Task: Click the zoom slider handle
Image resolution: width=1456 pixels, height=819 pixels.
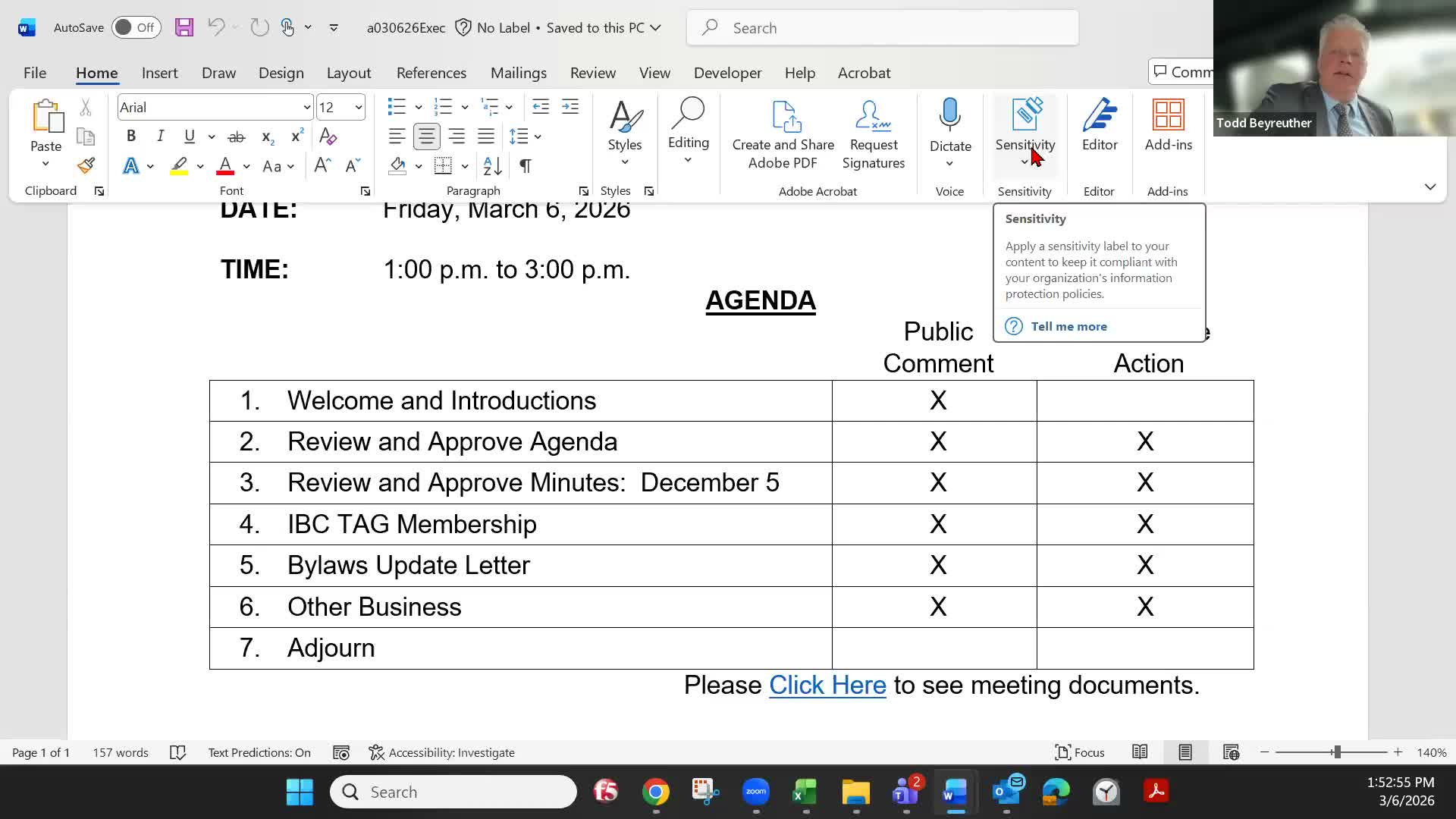Action: click(x=1337, y=752)
